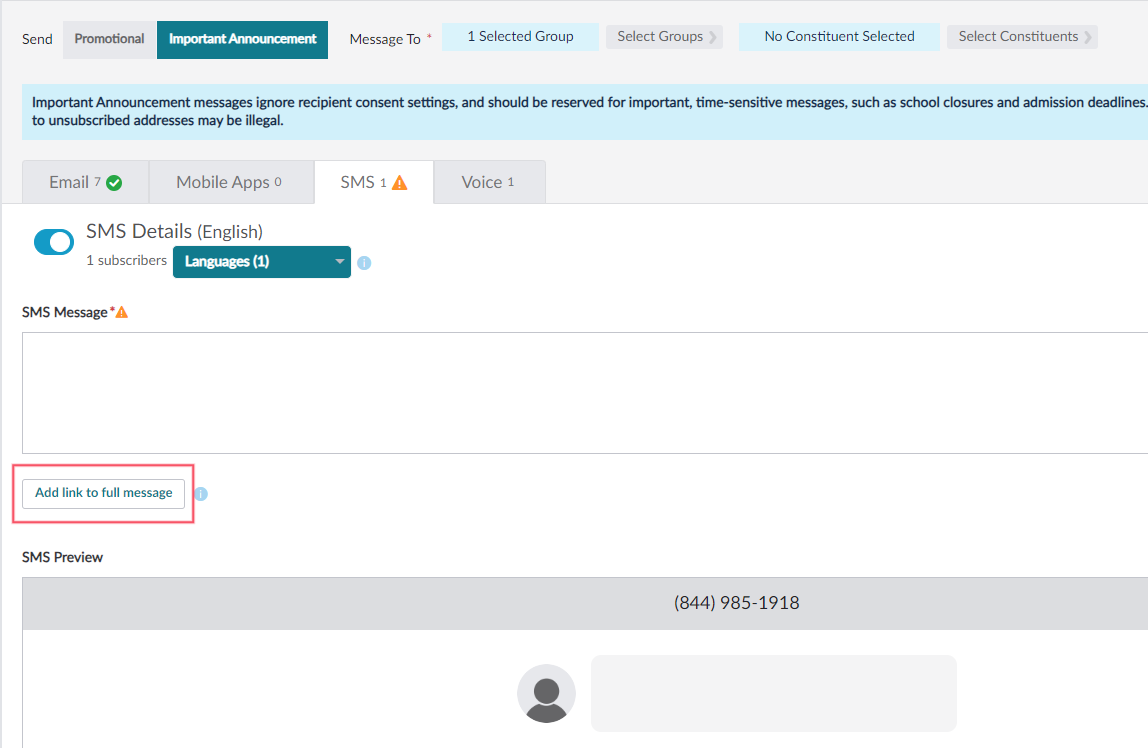Click the empty SMS preview message bubble

[773, 693]
